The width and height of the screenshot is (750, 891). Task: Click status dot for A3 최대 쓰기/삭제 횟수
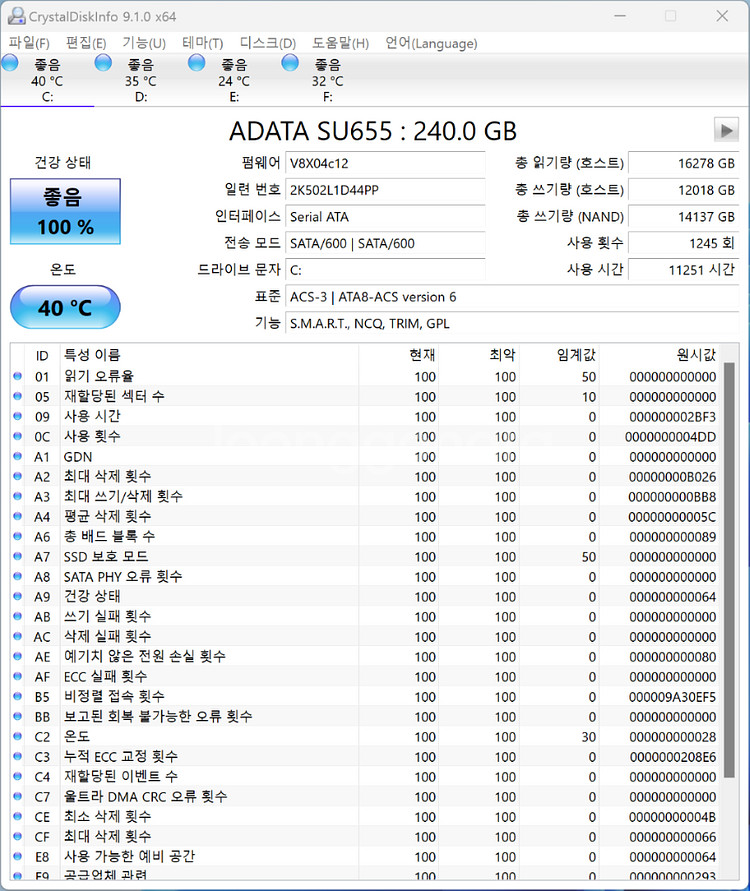pyautogui.click(x=18, y=496)
